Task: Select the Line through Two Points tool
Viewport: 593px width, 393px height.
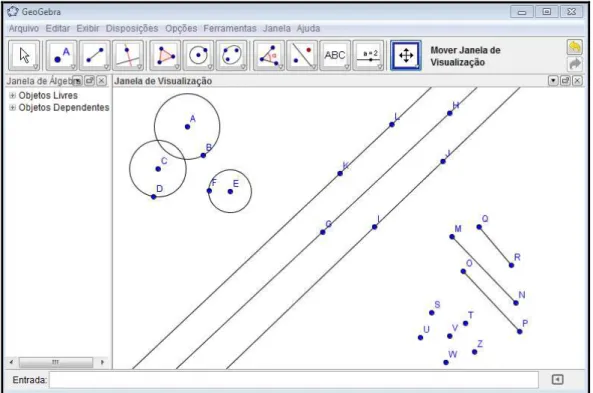Action: tap(95, 56)
